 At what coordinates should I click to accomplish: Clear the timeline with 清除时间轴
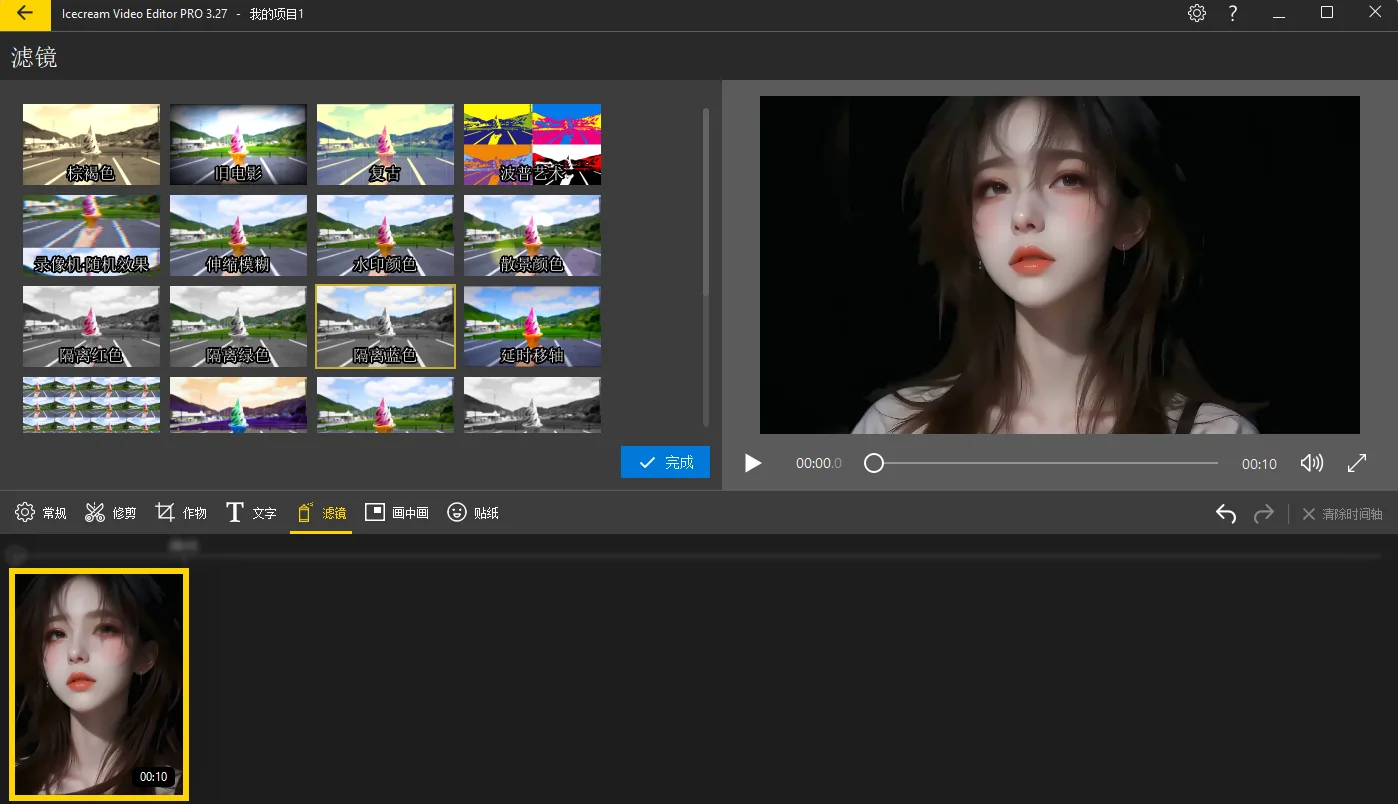tap(1342, 513)
